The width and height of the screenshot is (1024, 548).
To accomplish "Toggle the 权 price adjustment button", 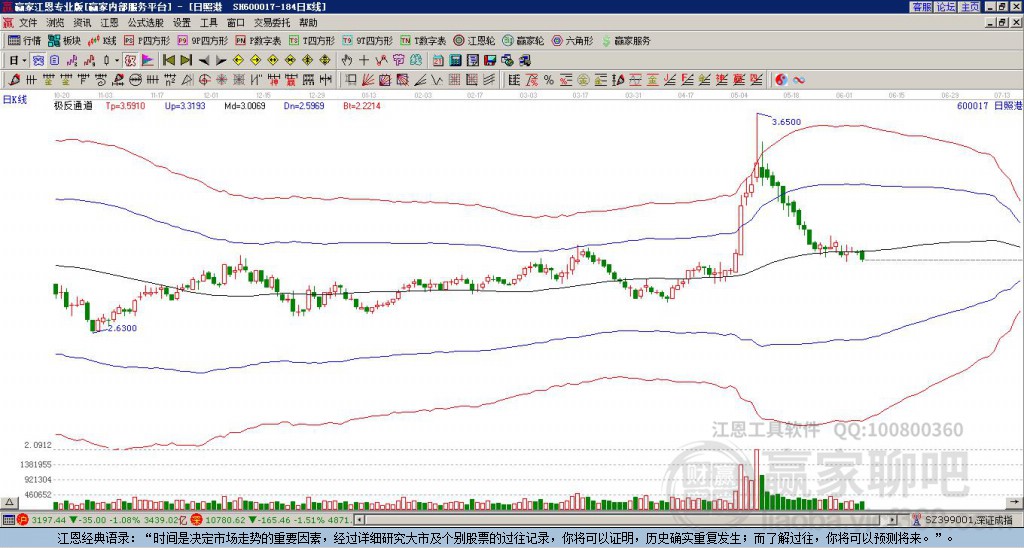I will point(130,61).
